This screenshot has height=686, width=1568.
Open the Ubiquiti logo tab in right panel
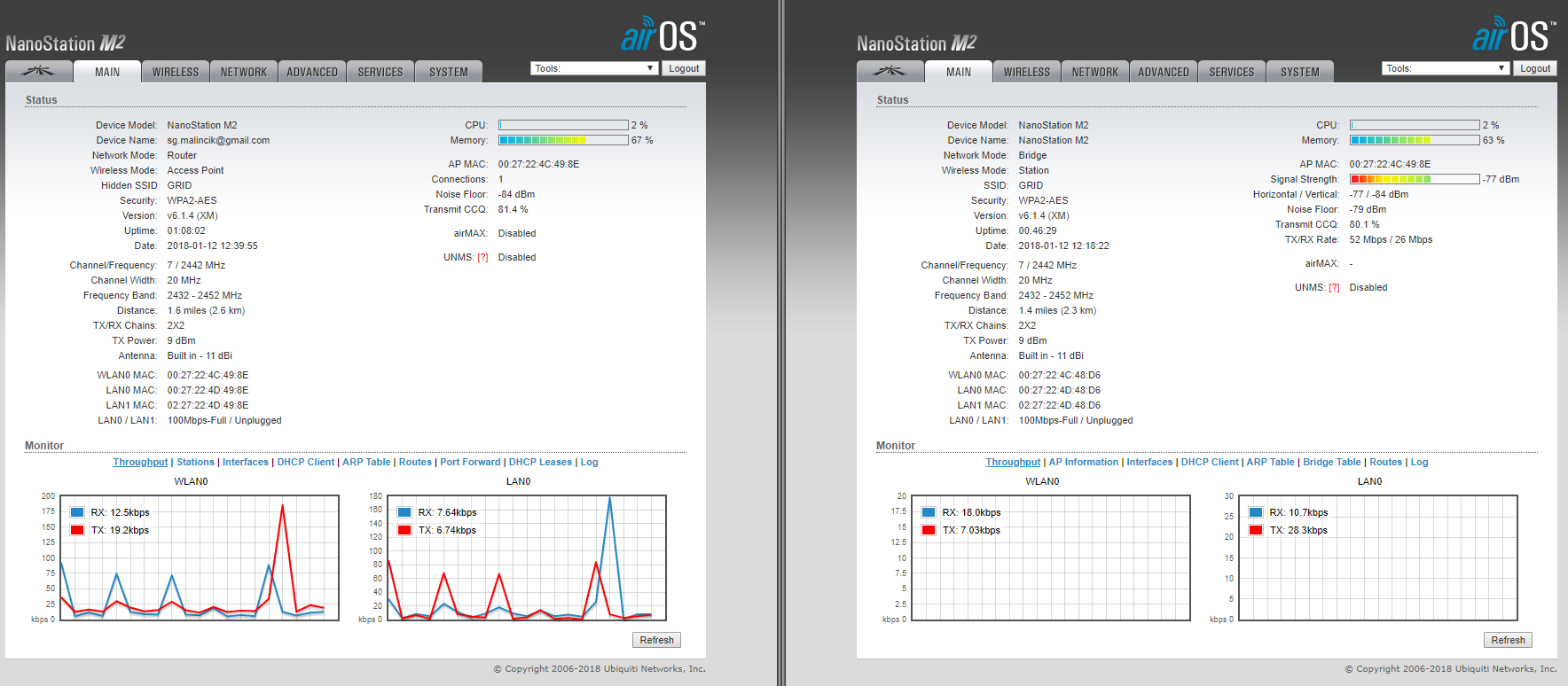(x=890, y=72)
